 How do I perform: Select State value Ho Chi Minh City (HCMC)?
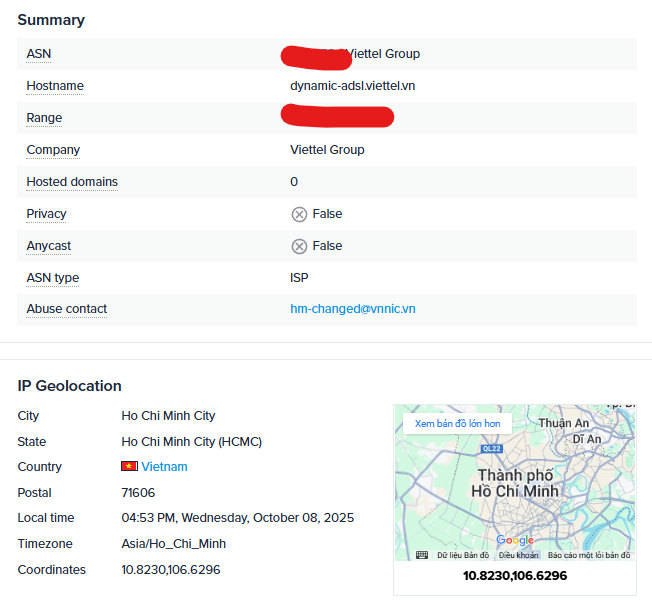(x=192, y=441)
